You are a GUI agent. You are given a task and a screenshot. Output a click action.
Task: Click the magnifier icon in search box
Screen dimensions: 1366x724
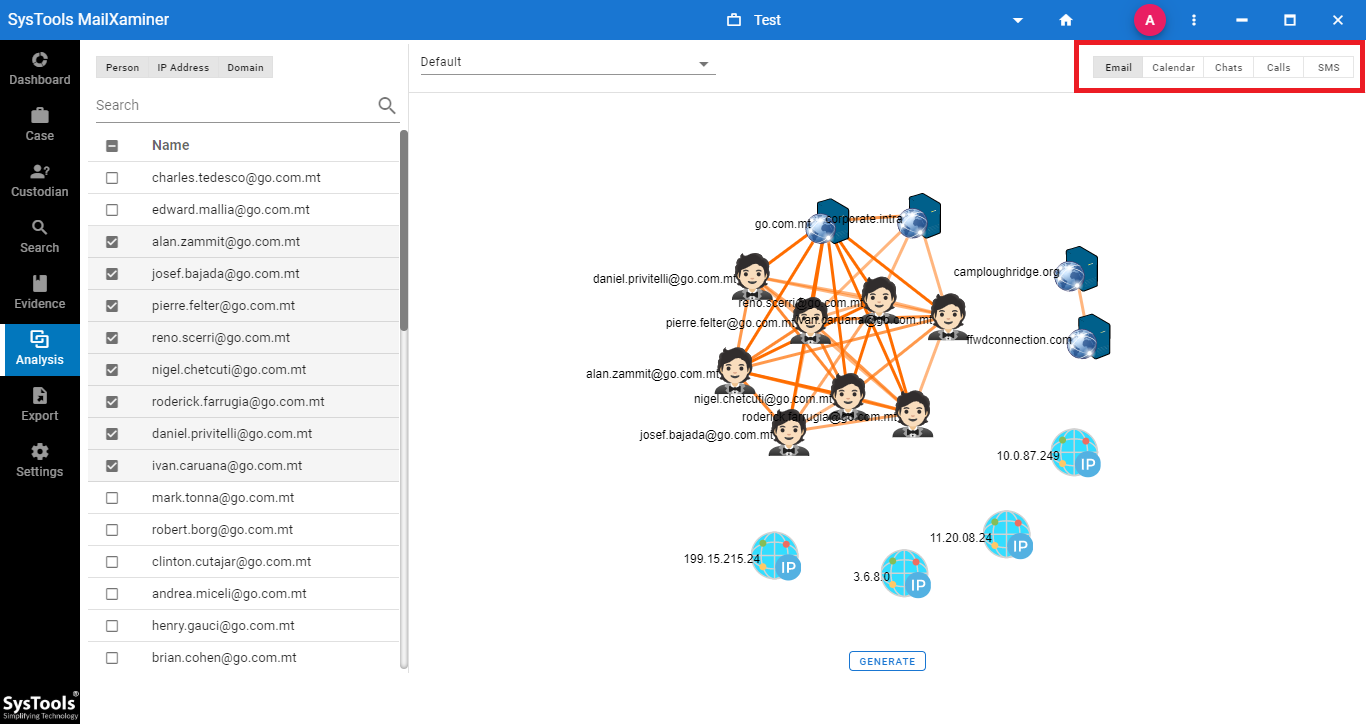tap(387, 105)
